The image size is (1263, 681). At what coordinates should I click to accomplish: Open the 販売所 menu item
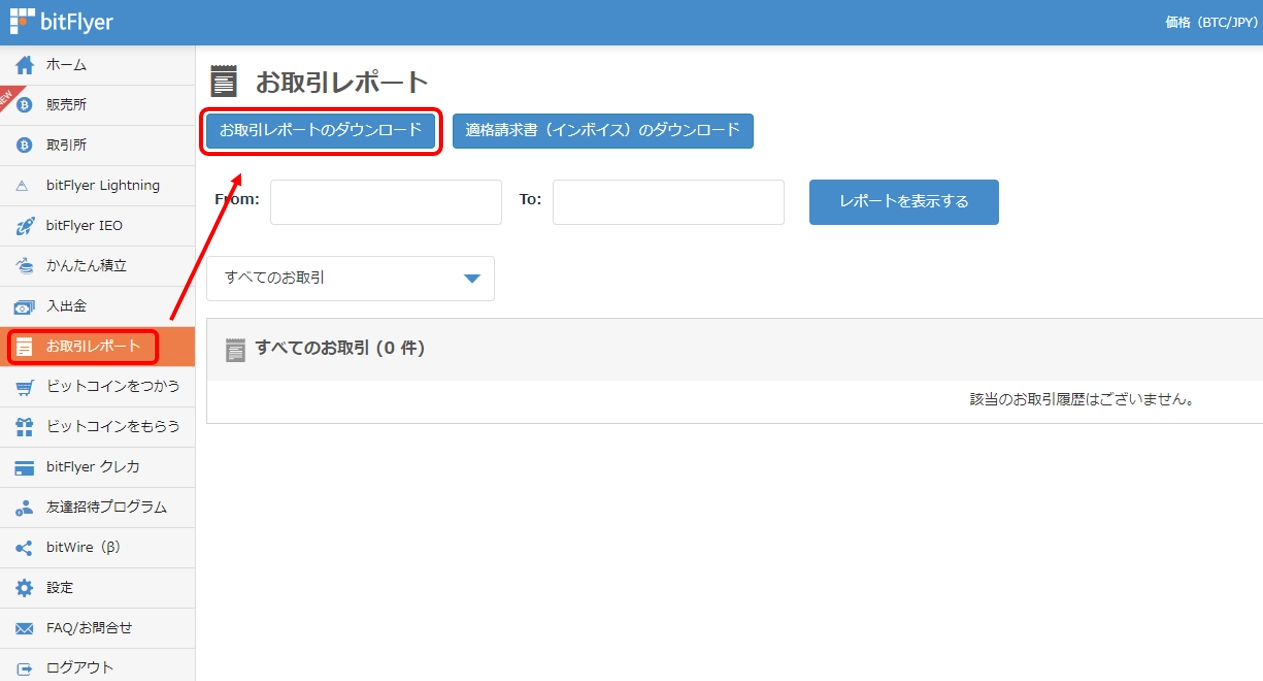(x=97, y=105)
